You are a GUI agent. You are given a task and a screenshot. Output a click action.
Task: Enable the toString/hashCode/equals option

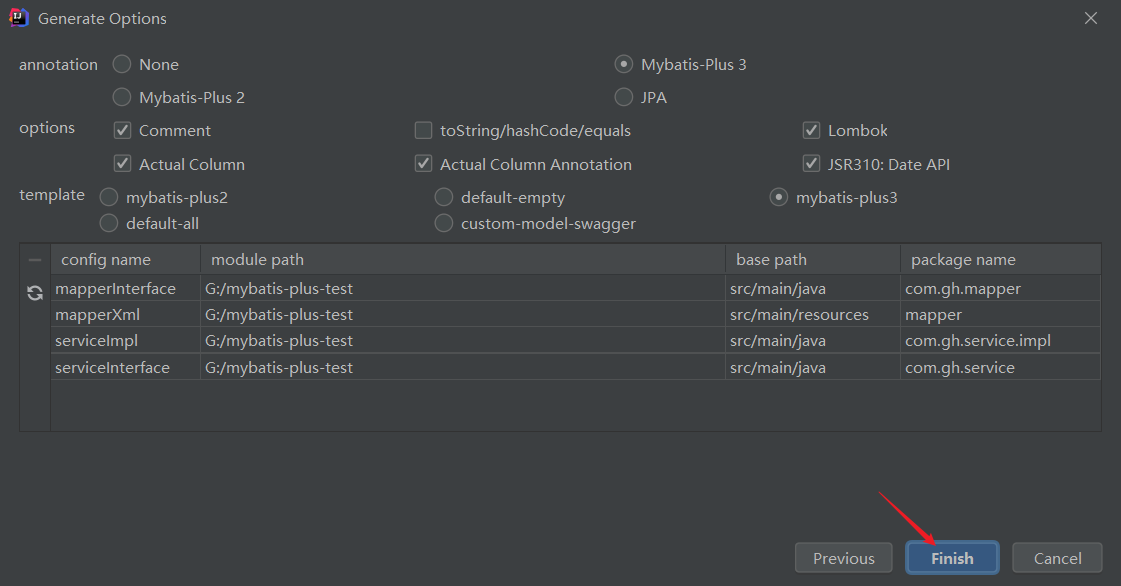(x=424, y=131)
